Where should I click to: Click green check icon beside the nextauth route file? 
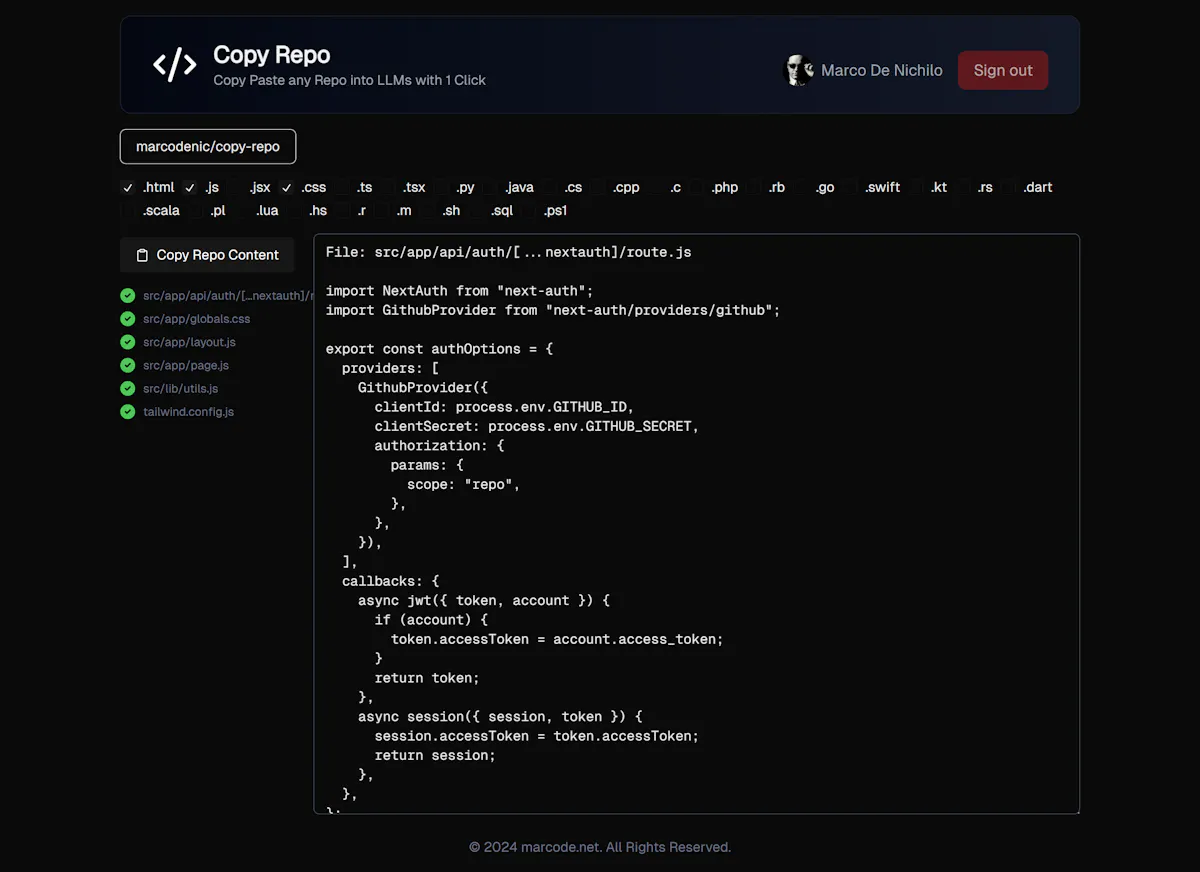point(127,295)
